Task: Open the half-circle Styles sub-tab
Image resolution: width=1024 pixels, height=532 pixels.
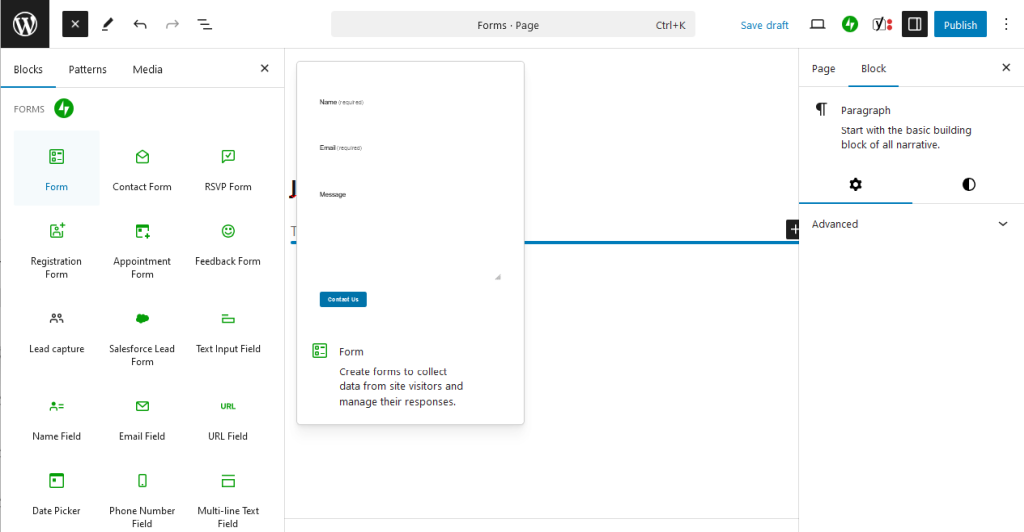Action: 968,185
